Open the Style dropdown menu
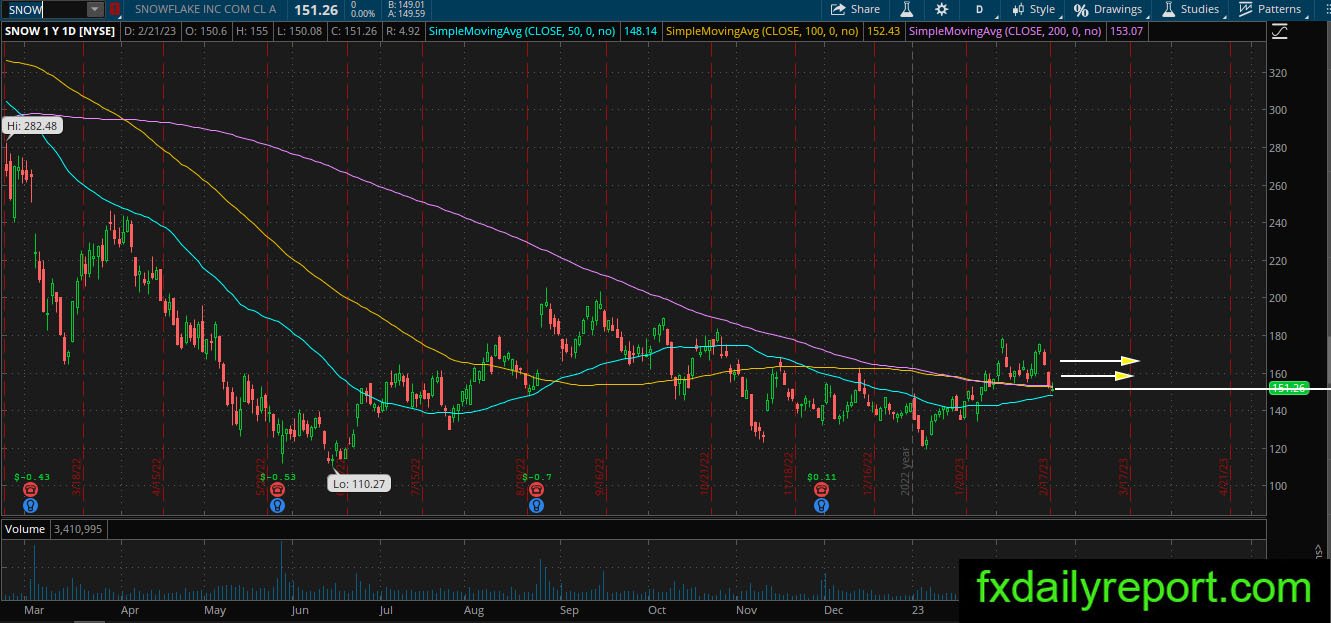 (x=1034, y=9)
